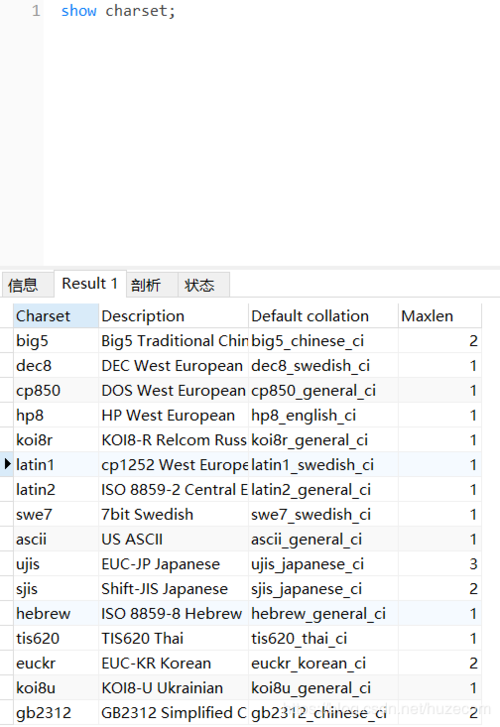
Task: Click the Description column header
Action: pyautogui.click(x=173, y=316)
